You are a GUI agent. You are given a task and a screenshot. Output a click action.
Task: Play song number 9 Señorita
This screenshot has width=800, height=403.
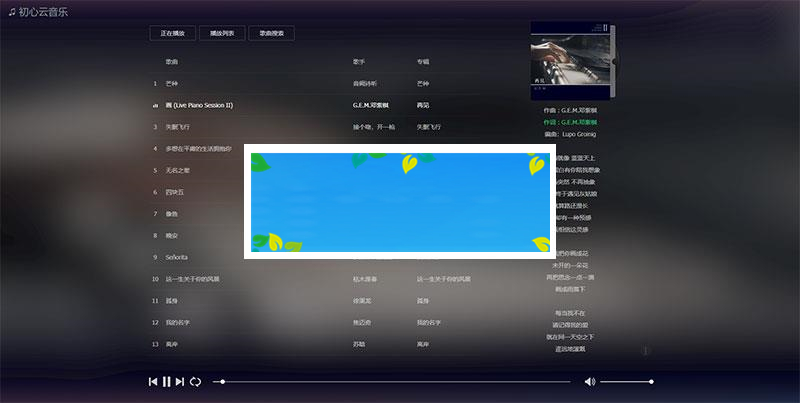pyautogui.click(x=177, y=257)
